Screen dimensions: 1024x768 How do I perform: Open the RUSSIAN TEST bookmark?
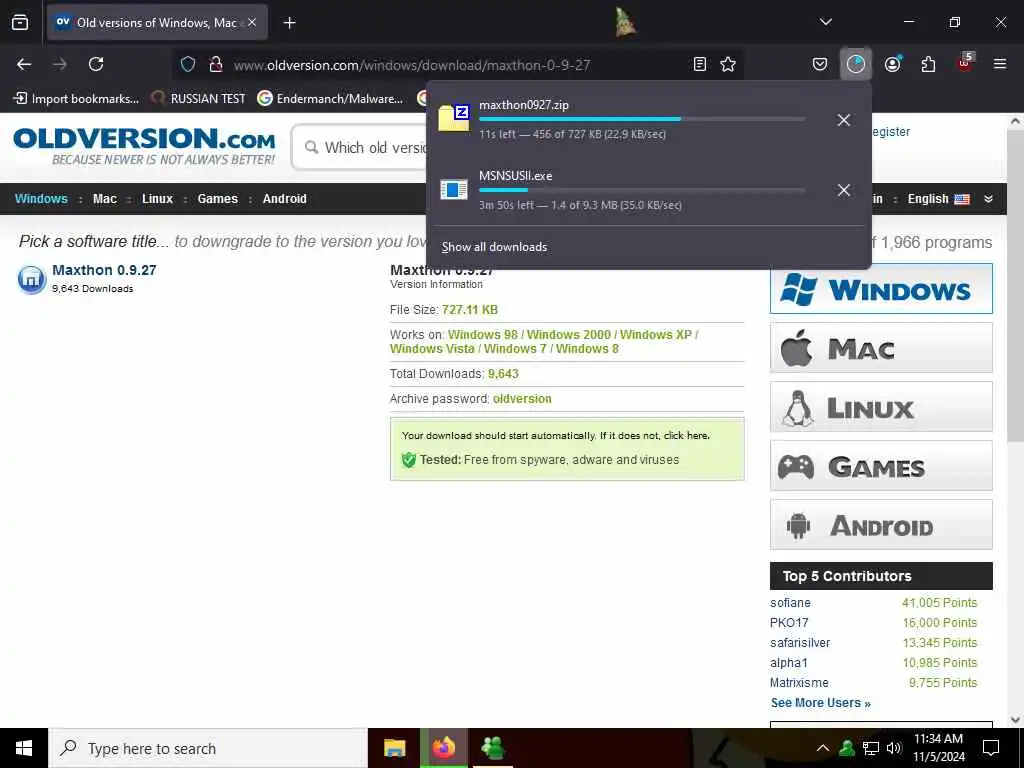coord(199,99)
